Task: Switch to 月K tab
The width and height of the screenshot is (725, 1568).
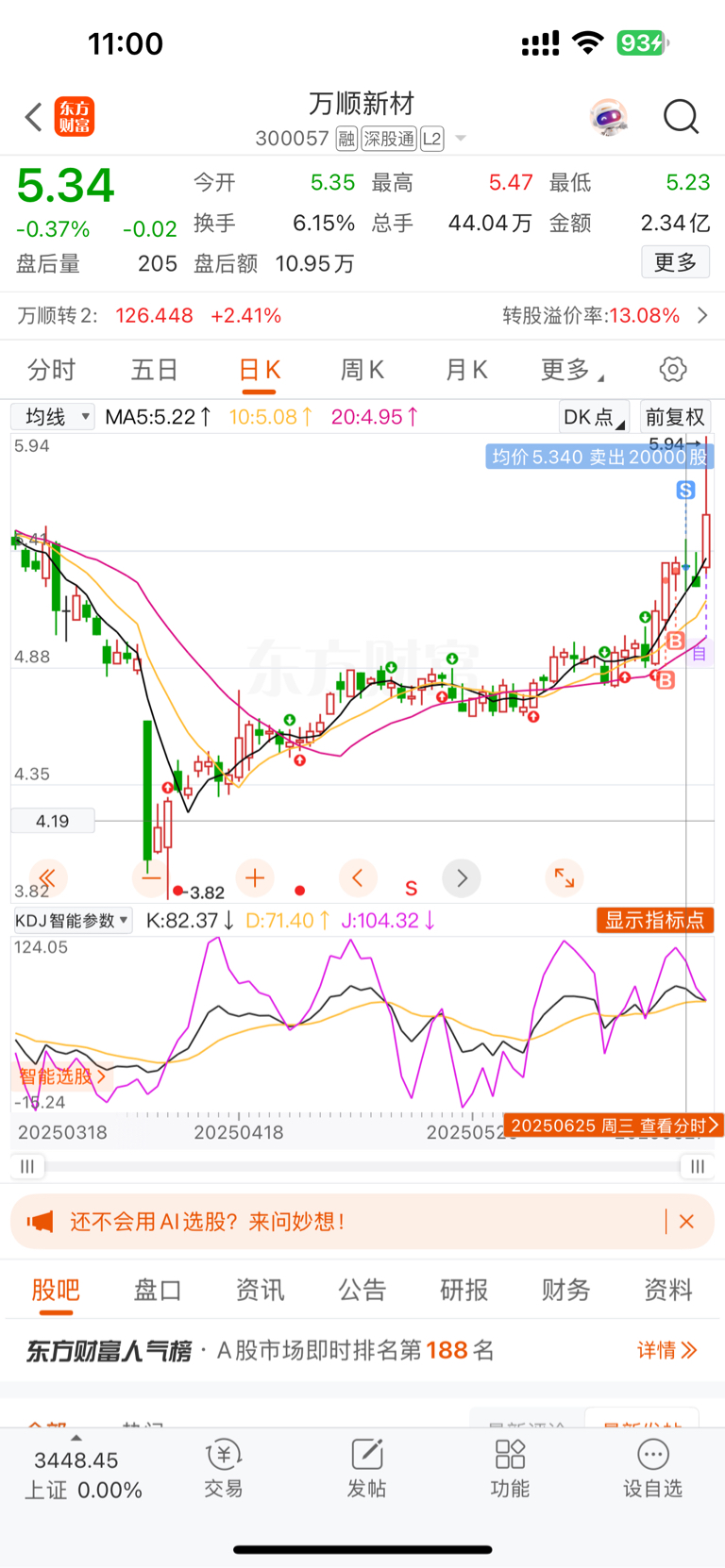Action: tap(466, 370)
